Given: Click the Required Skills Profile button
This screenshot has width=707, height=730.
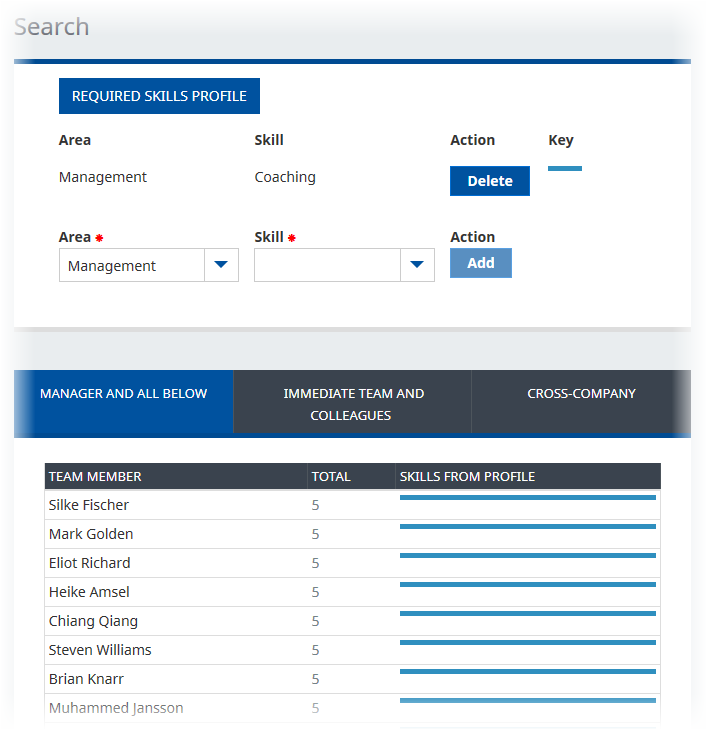Looking at the screenshot, I should tap(159, 96).
